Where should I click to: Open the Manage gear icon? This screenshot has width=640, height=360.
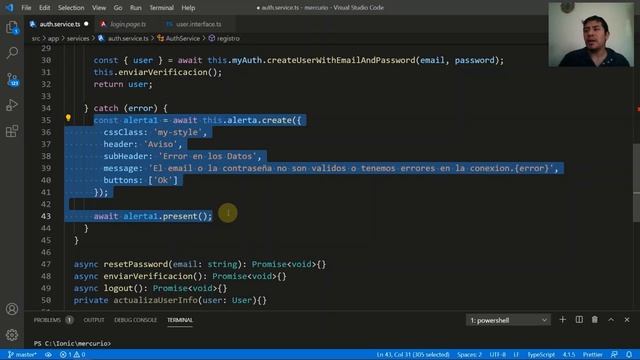click(x=12, y=335)
